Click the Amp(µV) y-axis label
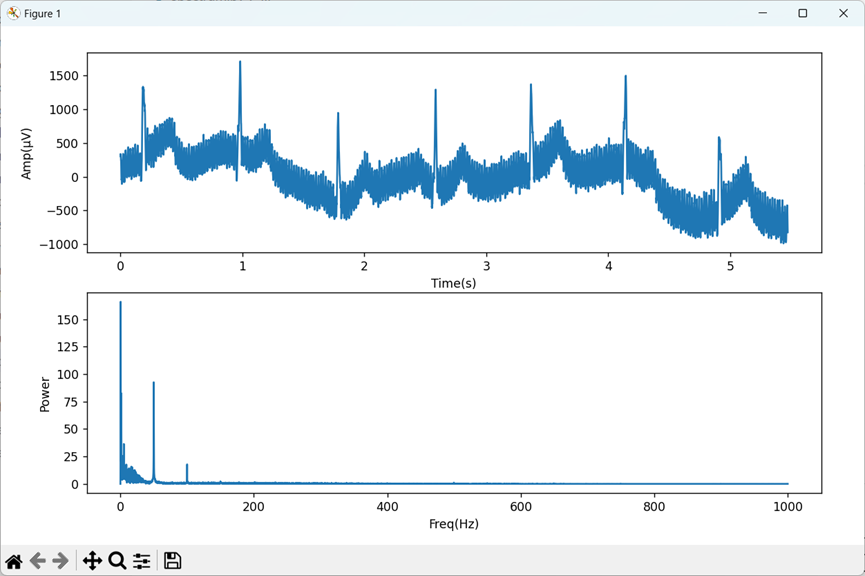Viewport: 865px width, 576px height. coord(26,153)
